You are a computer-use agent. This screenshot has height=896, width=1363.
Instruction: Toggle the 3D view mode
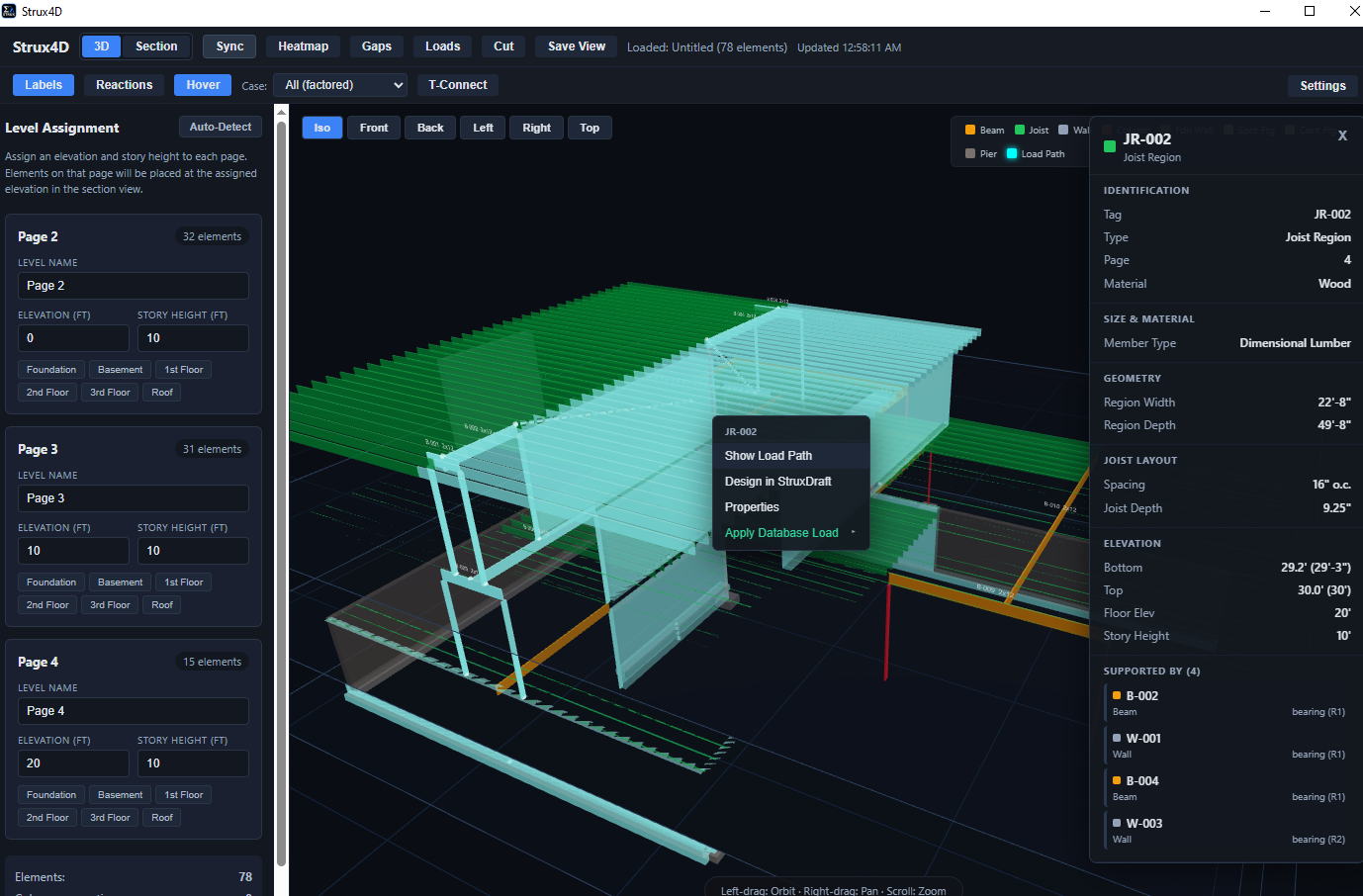[x=101, y=46]
